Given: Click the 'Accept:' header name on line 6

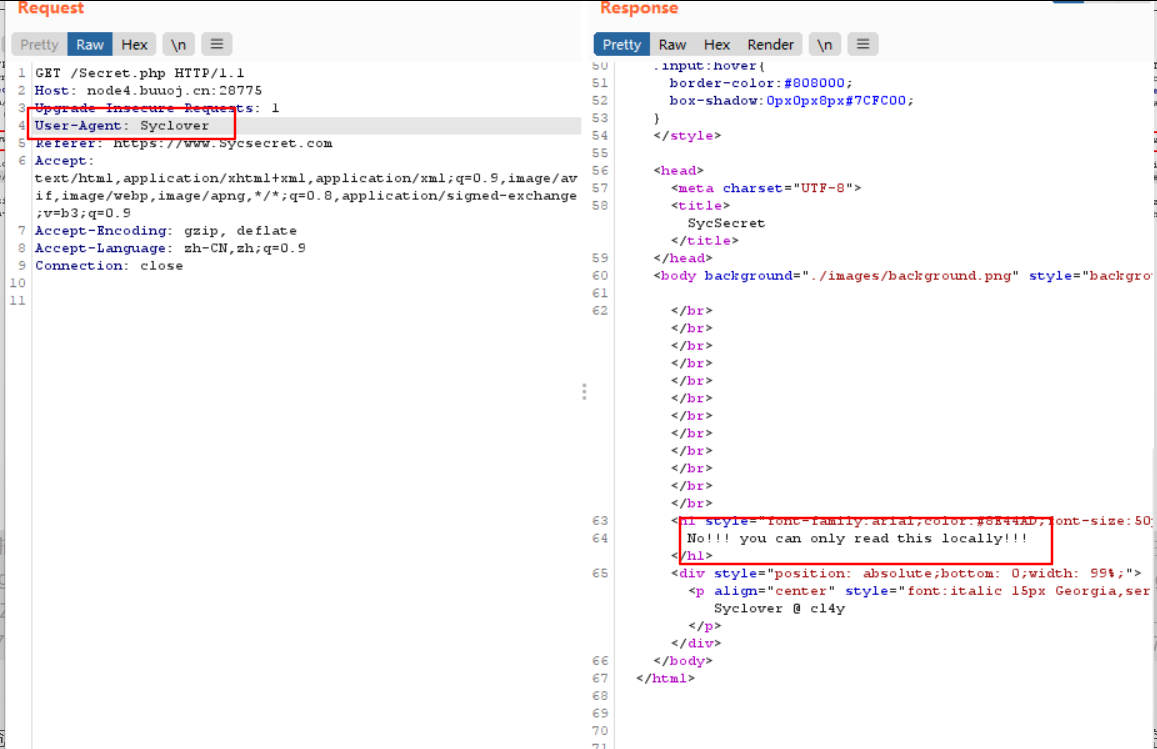Looking at the screenshot, I should pos(65,161).
